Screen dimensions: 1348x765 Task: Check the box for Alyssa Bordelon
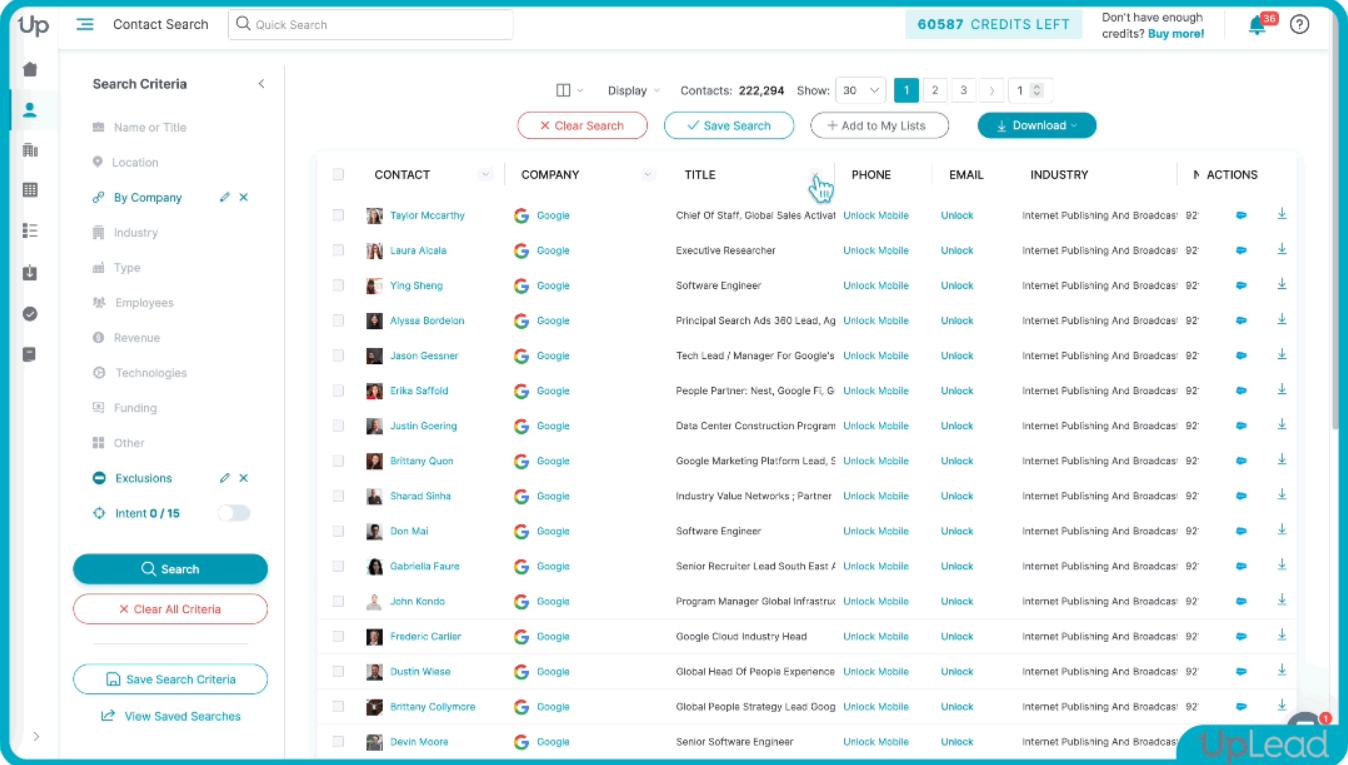point(338,320)
